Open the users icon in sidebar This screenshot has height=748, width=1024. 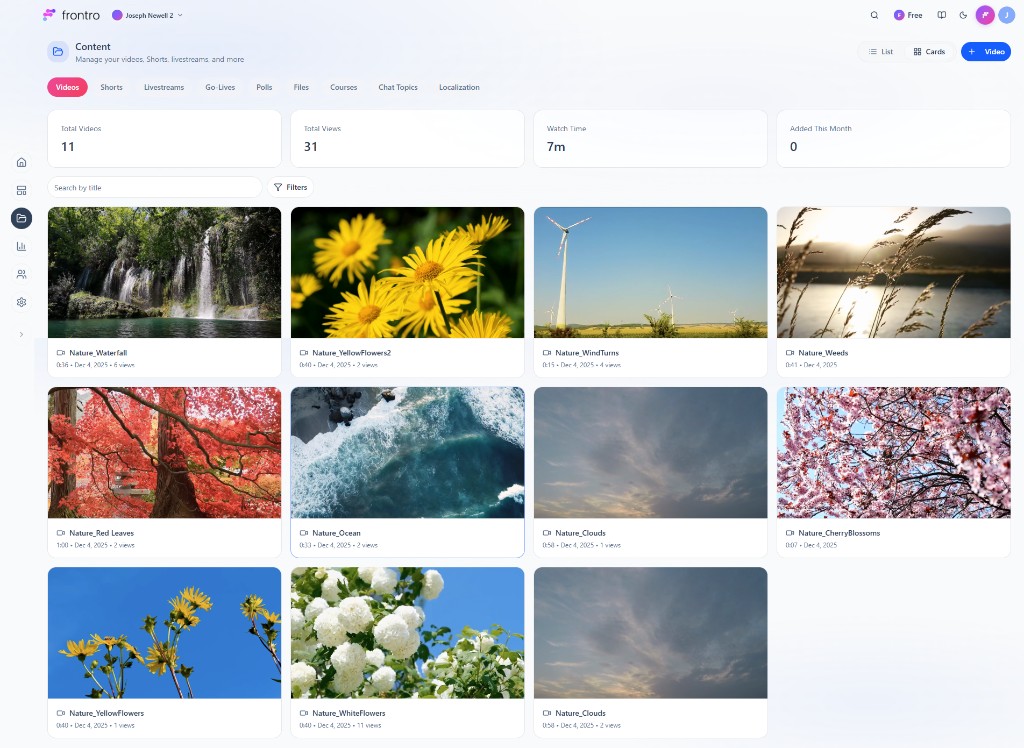21,274
